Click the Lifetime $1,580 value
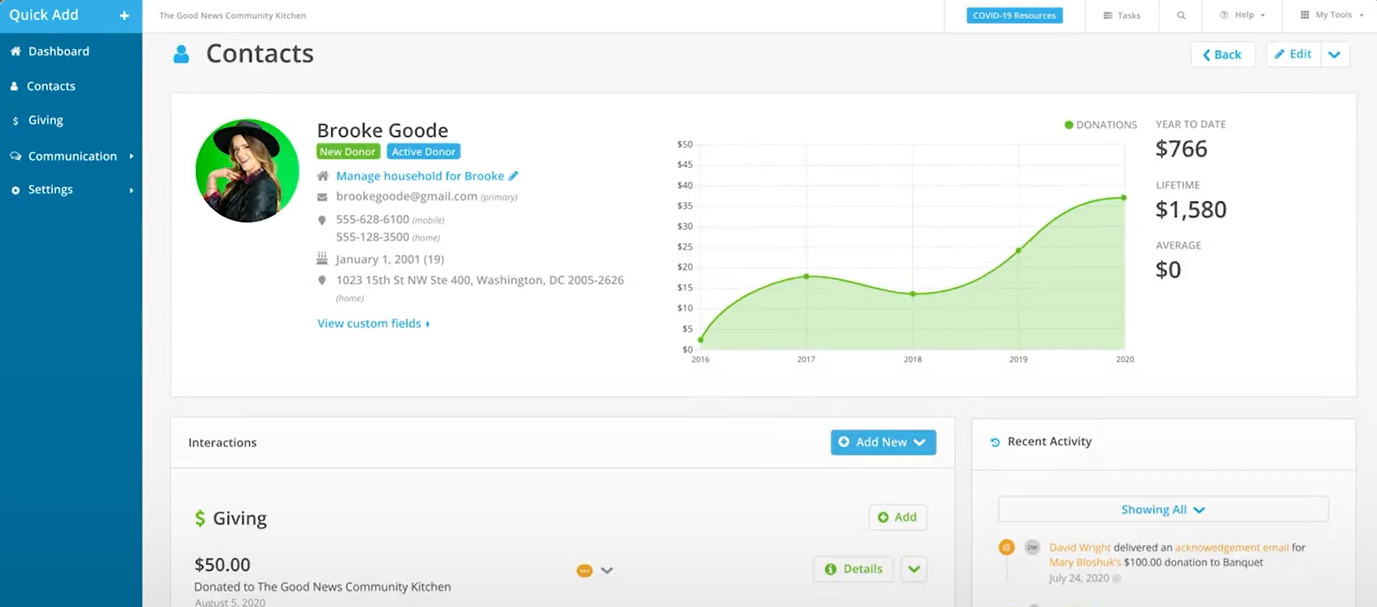 click(1191, 210)
